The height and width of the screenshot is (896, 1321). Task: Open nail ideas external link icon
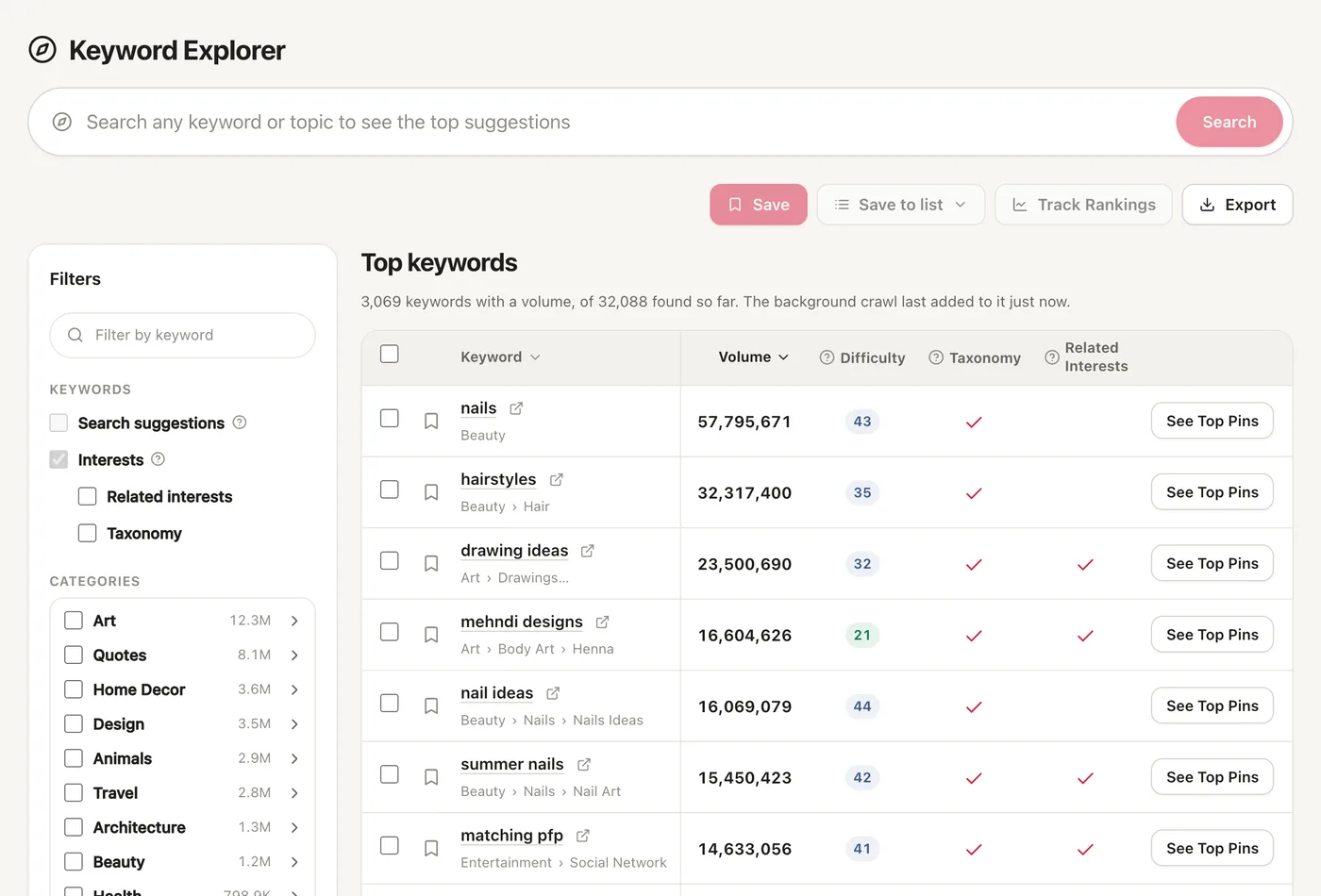point(553,693)
